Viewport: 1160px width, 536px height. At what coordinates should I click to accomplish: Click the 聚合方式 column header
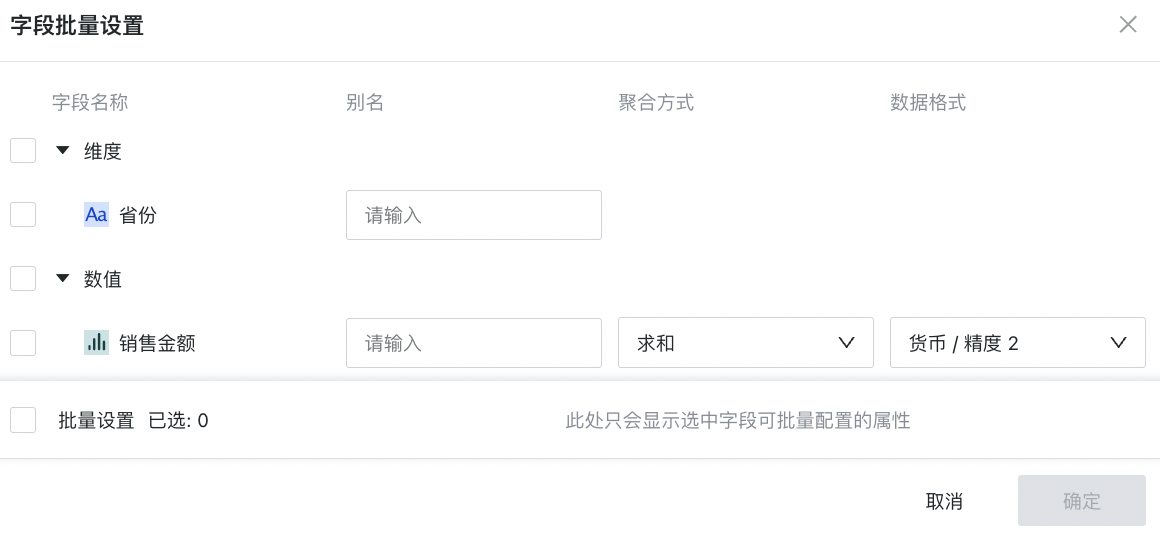coord(656,102)
